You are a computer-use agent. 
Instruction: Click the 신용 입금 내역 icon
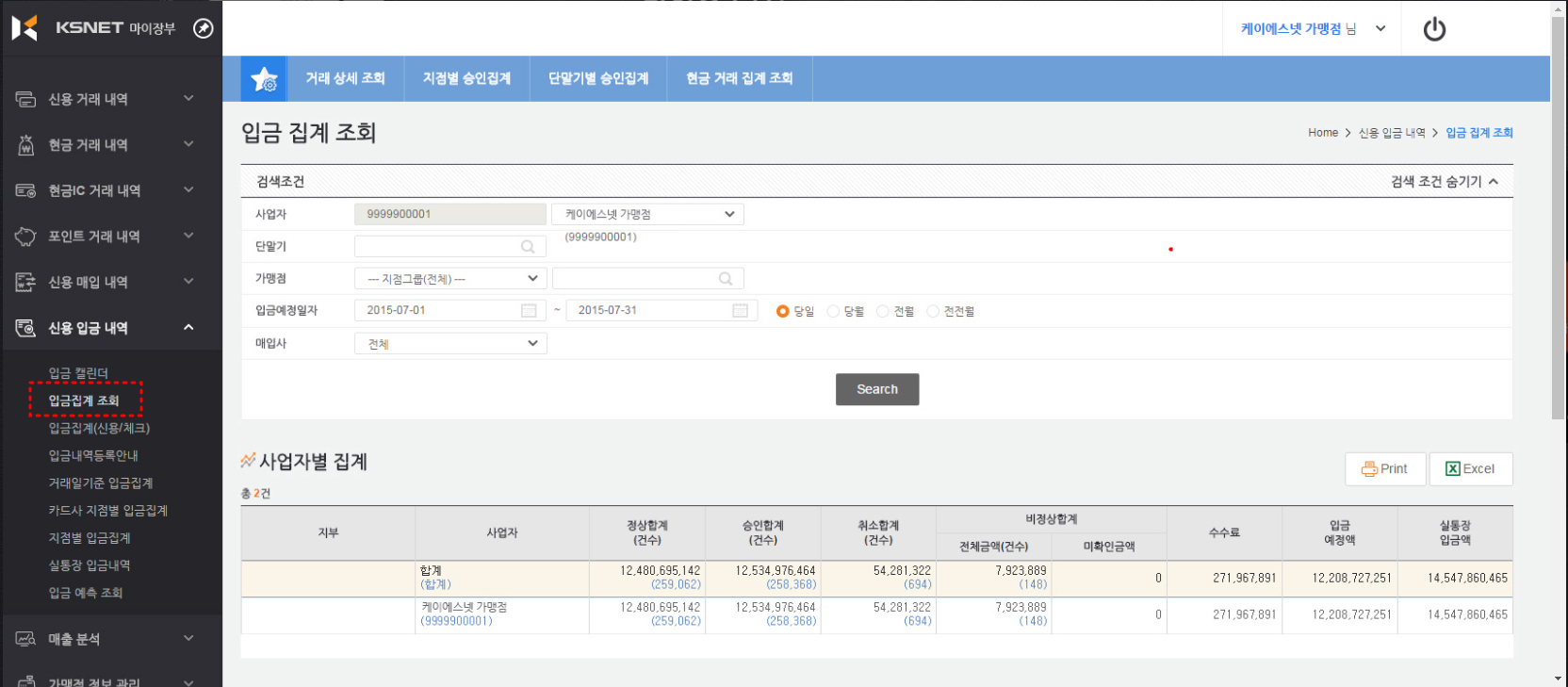point(25,328)
